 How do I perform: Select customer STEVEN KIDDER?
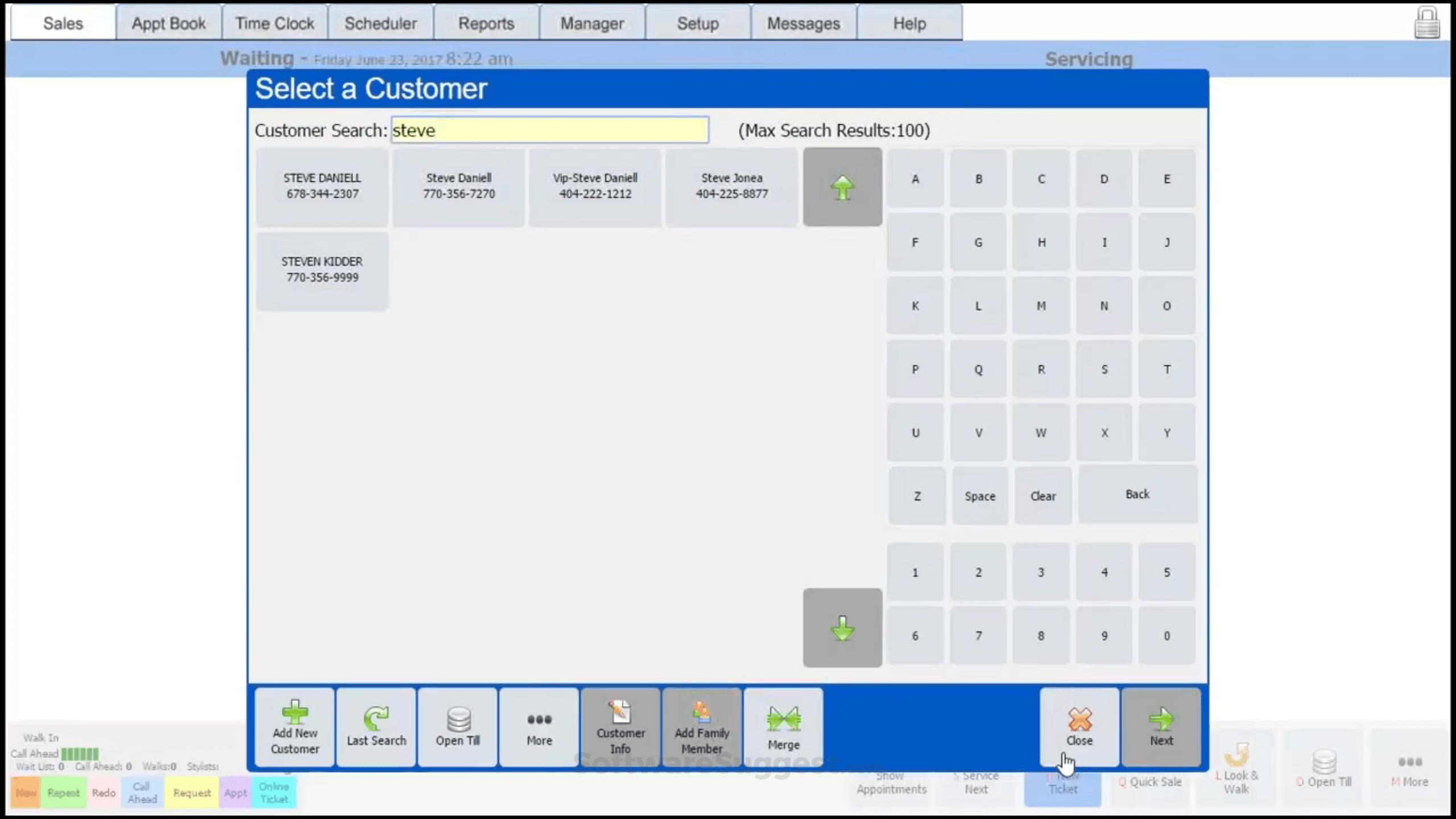[321, 270]
